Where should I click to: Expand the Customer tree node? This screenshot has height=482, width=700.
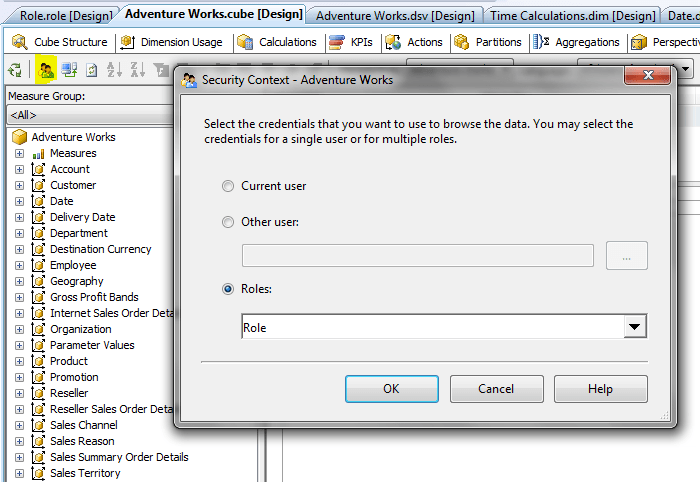coord(19,186)
